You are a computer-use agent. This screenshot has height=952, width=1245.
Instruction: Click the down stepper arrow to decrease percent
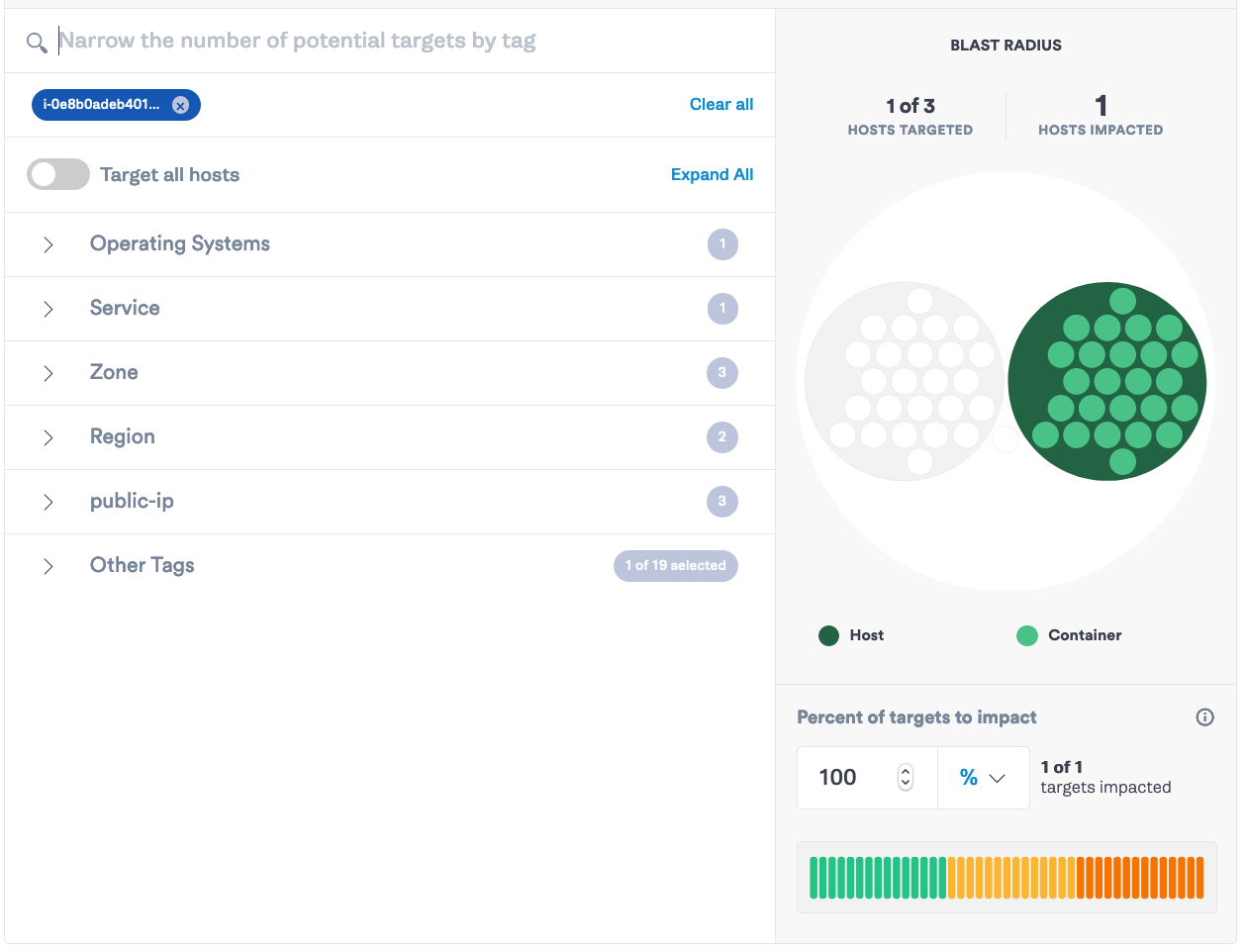905,783
